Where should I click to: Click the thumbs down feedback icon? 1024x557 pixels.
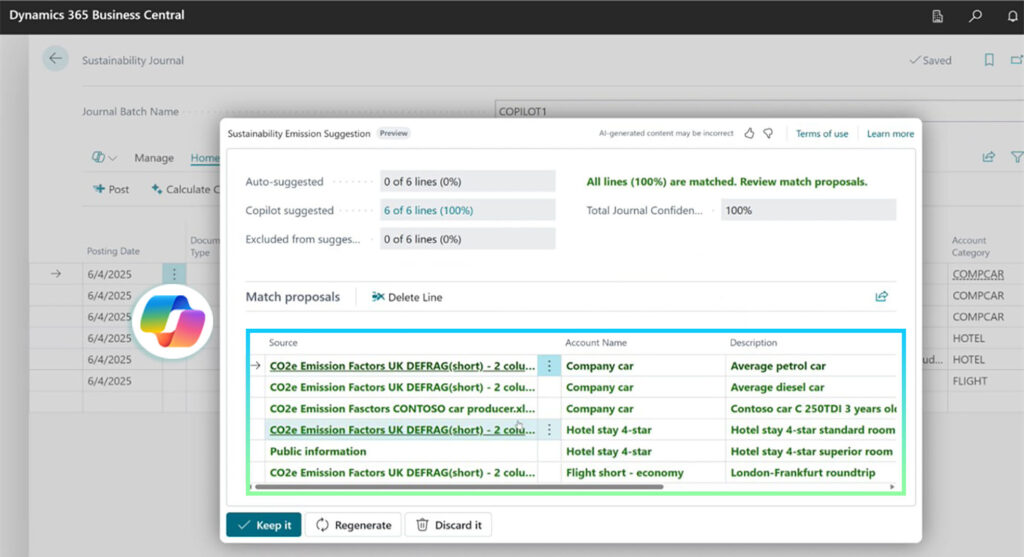click(767, 133)
